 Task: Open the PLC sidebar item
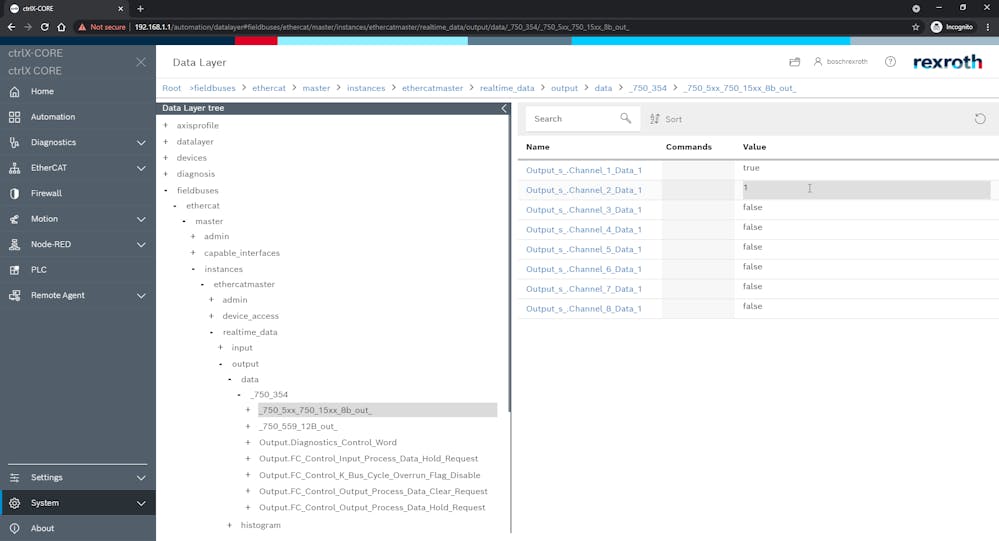point(38,270)
